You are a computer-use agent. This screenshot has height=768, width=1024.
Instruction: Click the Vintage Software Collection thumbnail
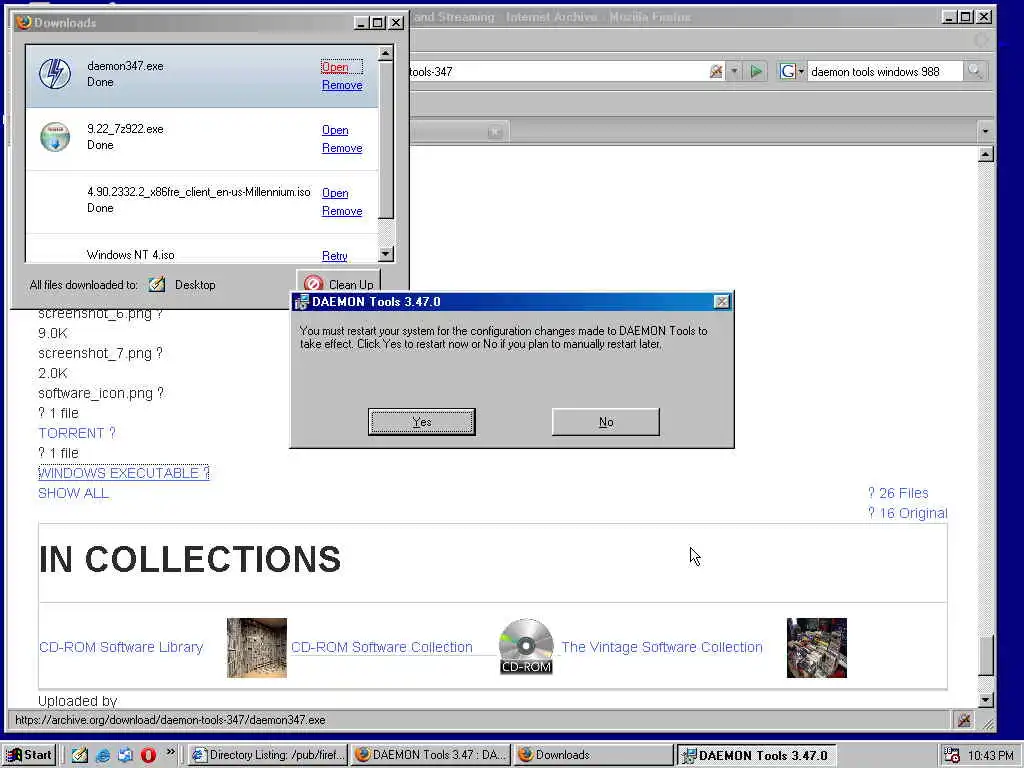816,648
